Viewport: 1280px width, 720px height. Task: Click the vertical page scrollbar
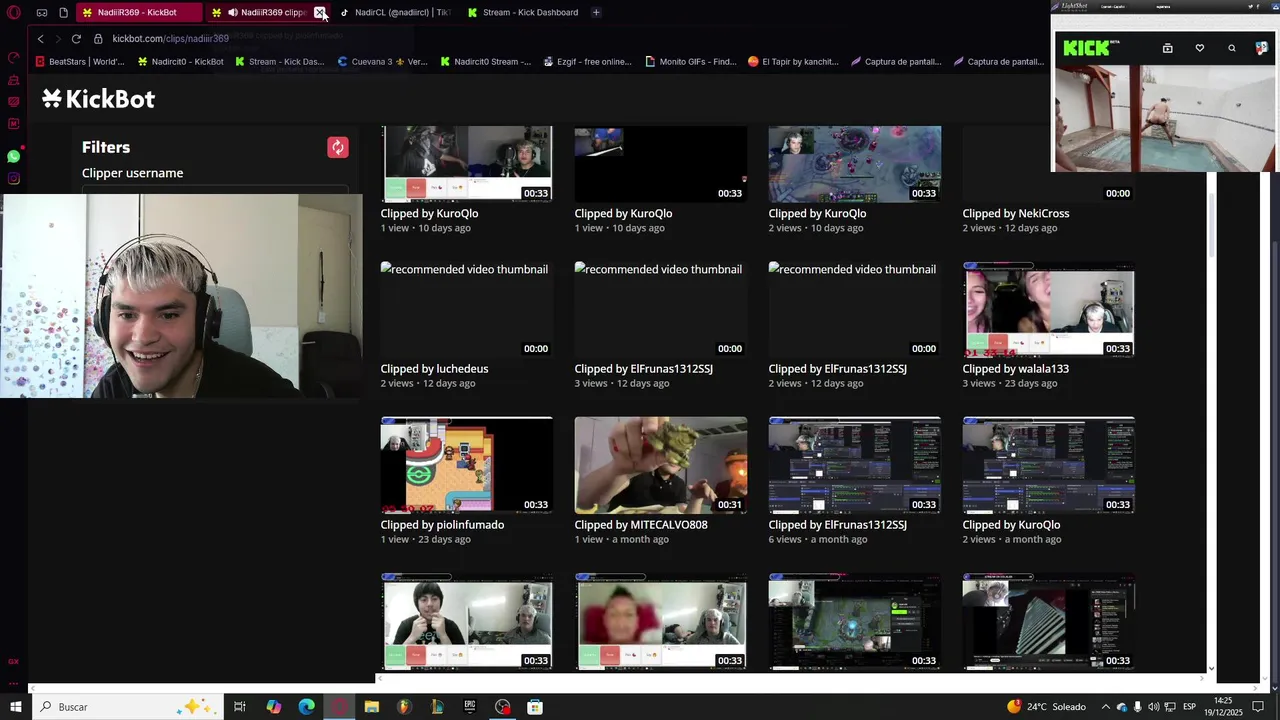[1211, 225]
